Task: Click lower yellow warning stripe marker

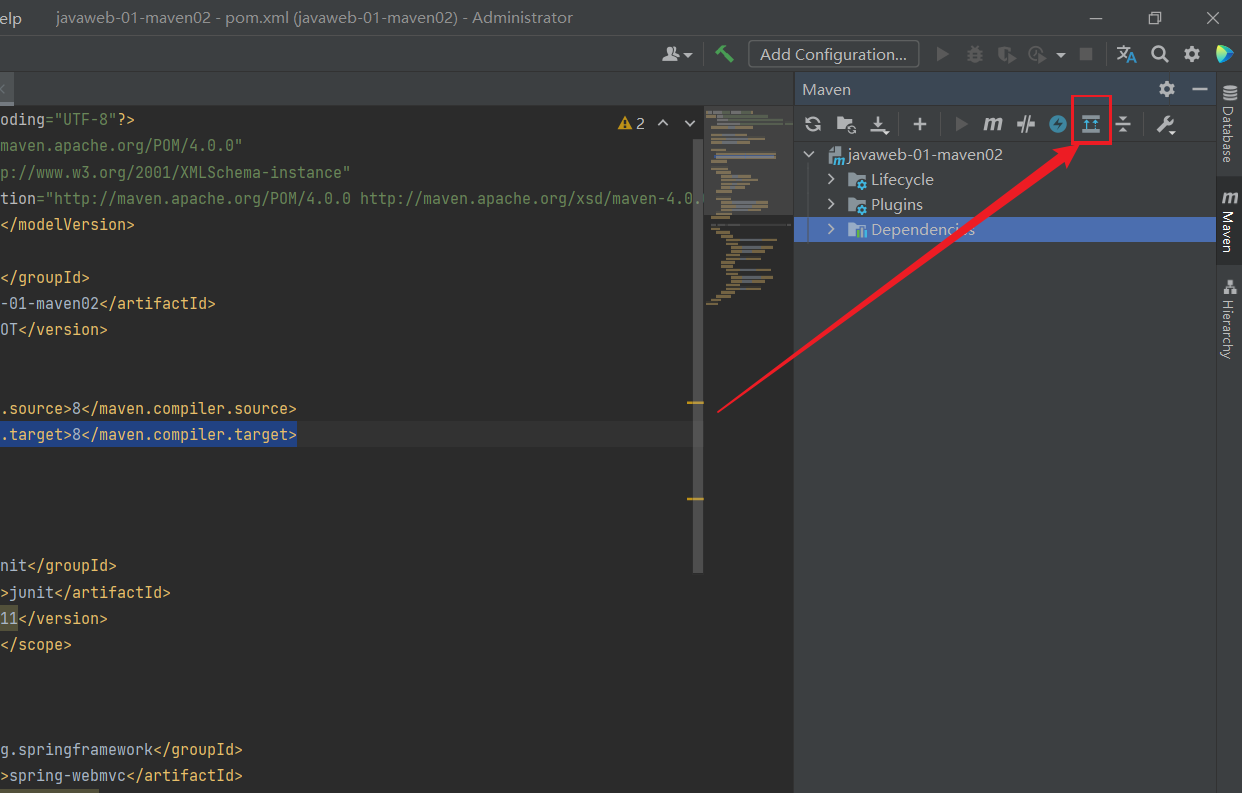Action: (695, 498)
